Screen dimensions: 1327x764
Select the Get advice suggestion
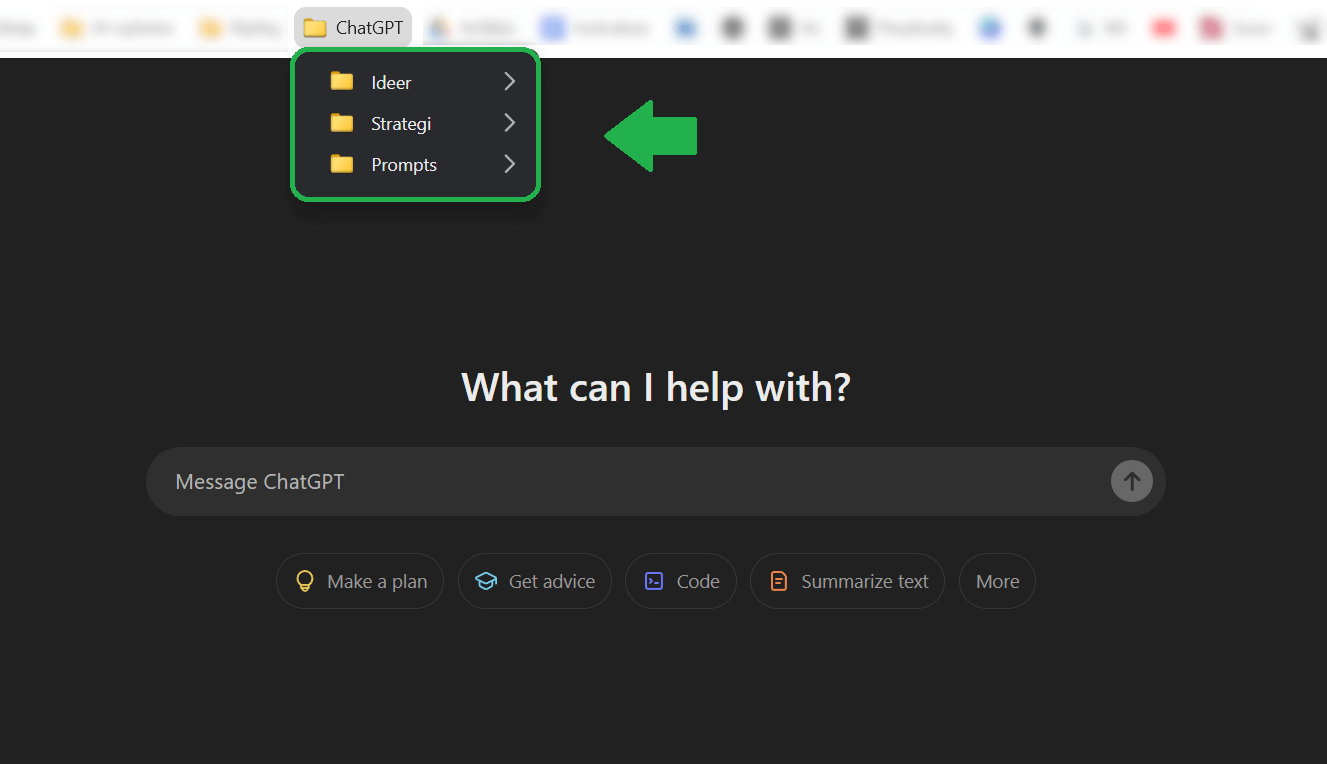535,581
